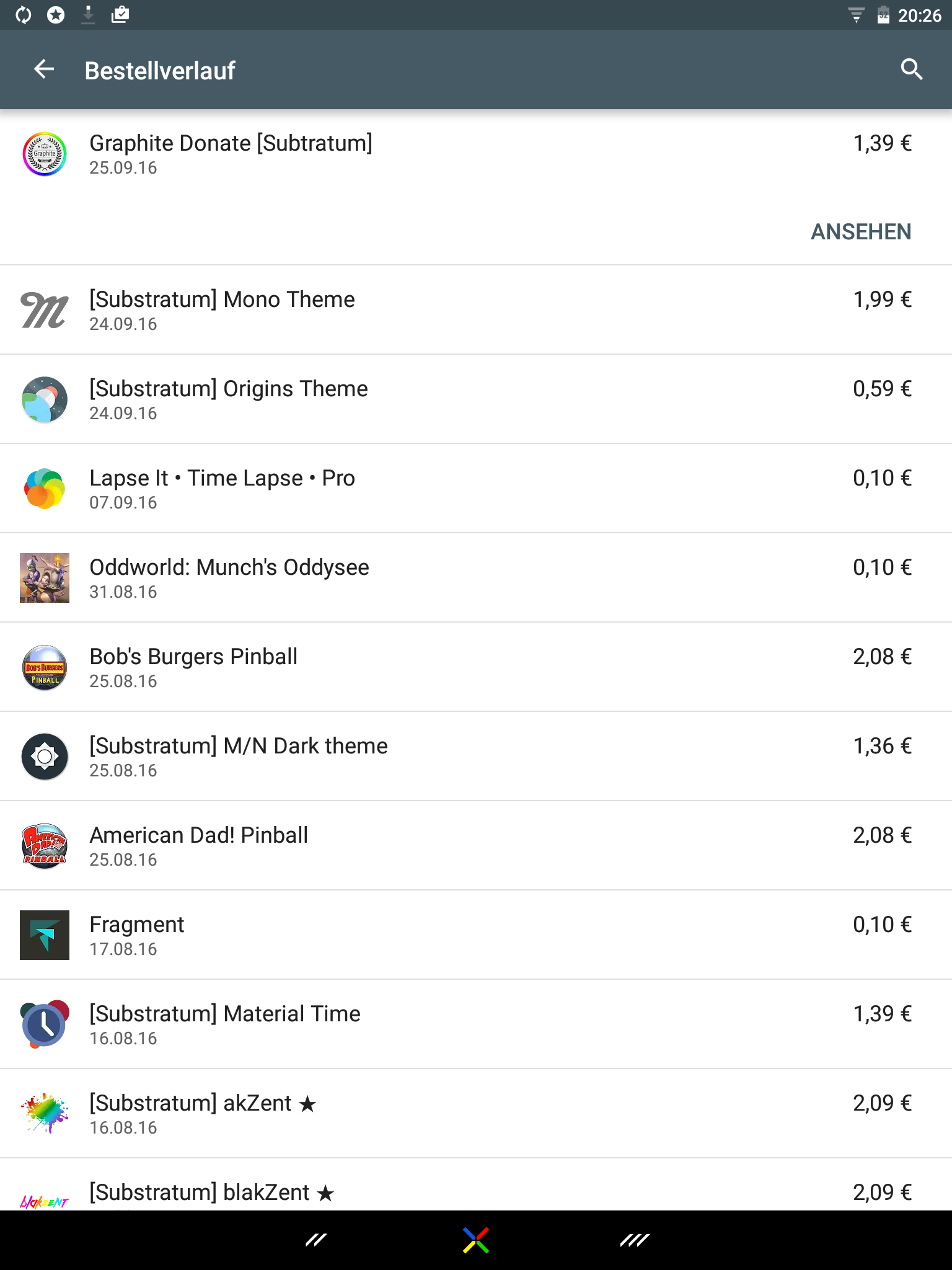Tap the akZent paint splash icon
Image resolution: width=952 pixels, height=1270 pixels.
click(45, 1114)
